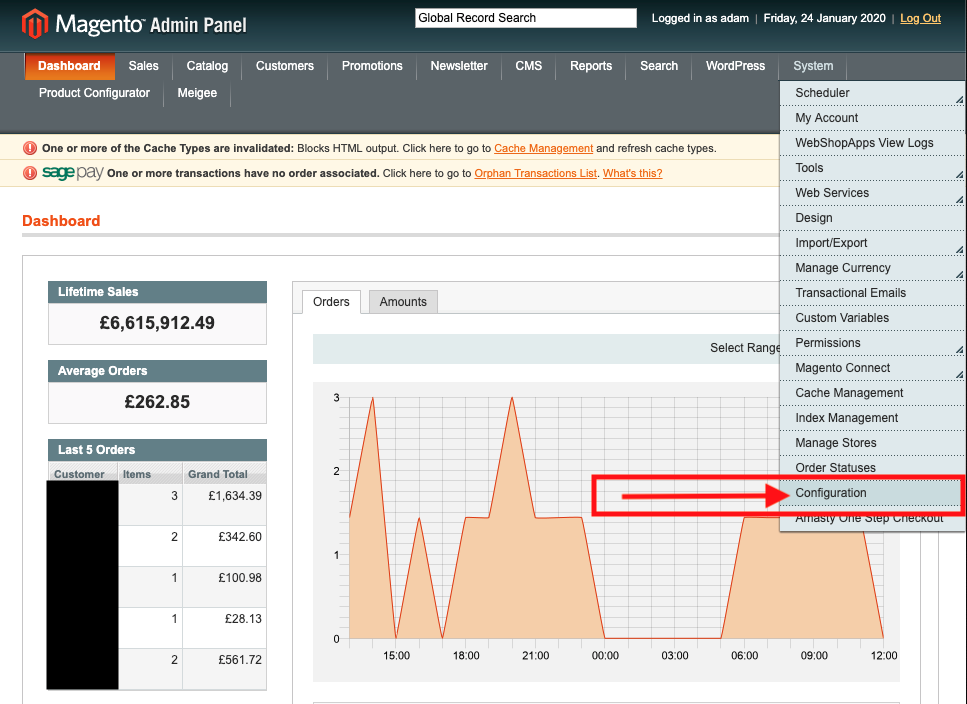Open Cache Management menu item
This screenshot has width=967, height=704.
click(849, 393)
